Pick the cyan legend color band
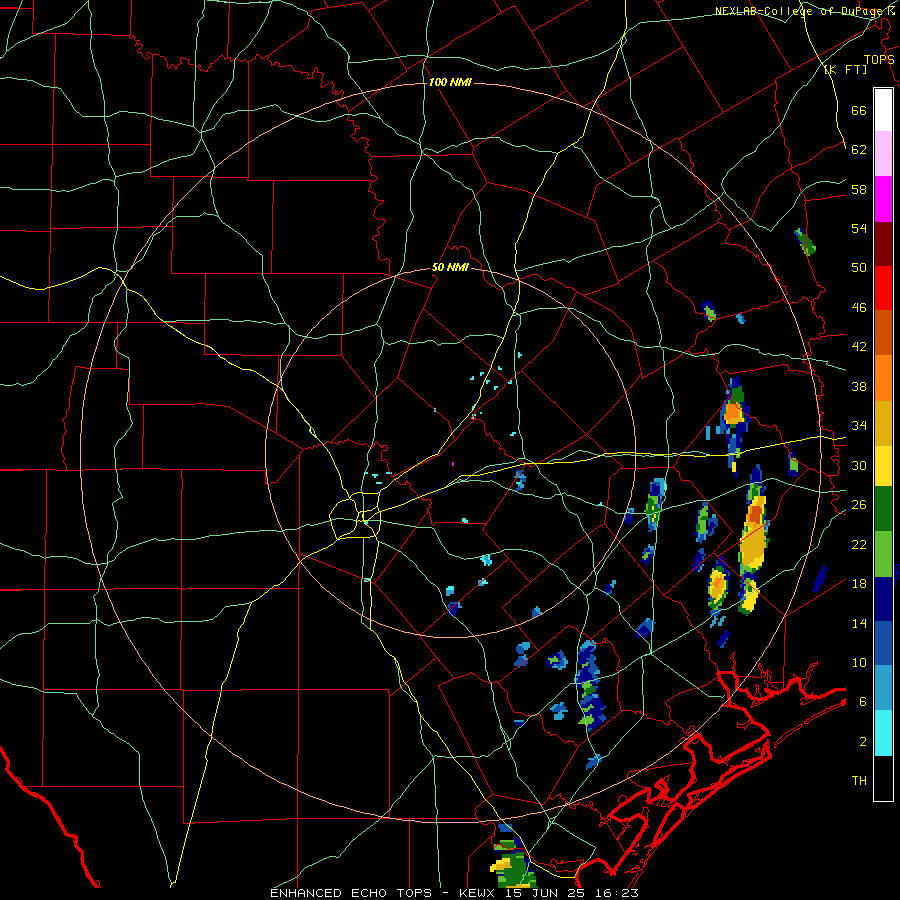 click(x=883, y=733)
